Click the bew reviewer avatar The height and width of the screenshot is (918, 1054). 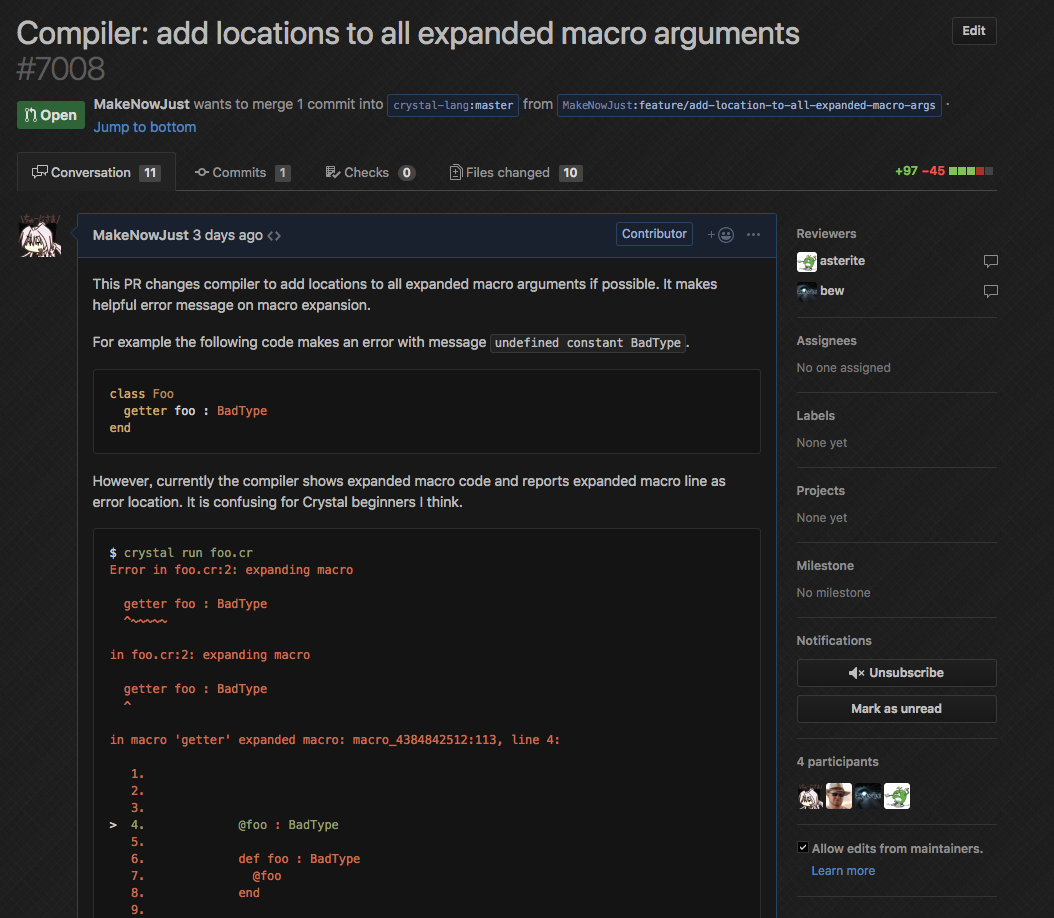[806, 292]
